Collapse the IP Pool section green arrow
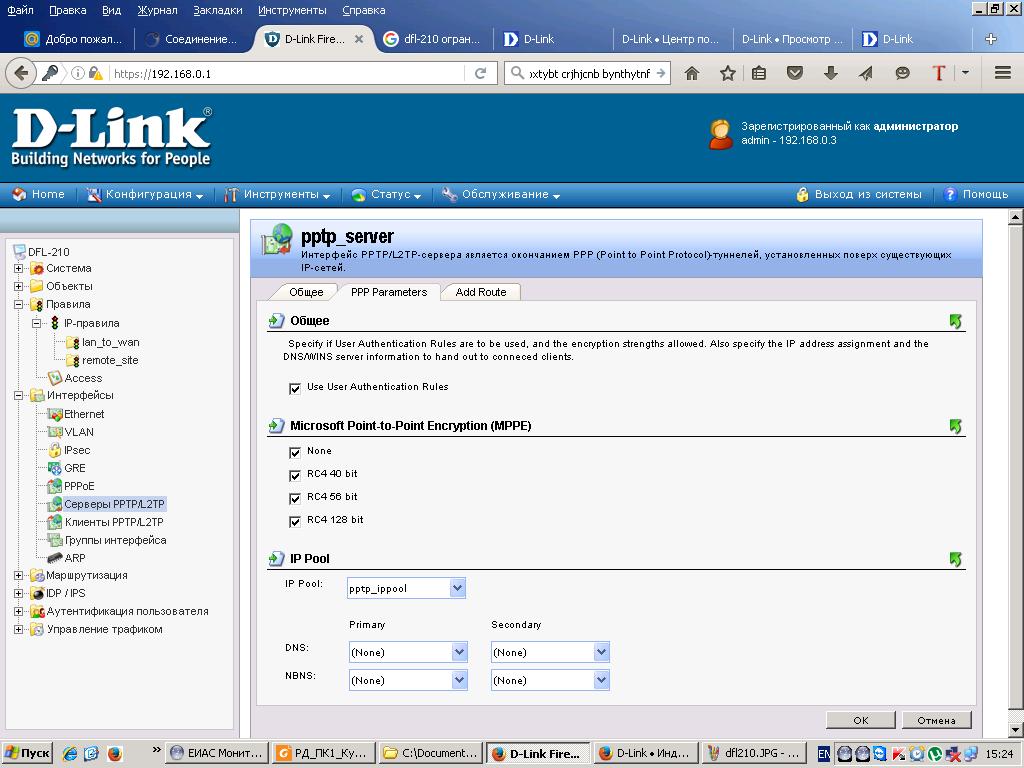 pyautogui.click(x=955, y=559)
